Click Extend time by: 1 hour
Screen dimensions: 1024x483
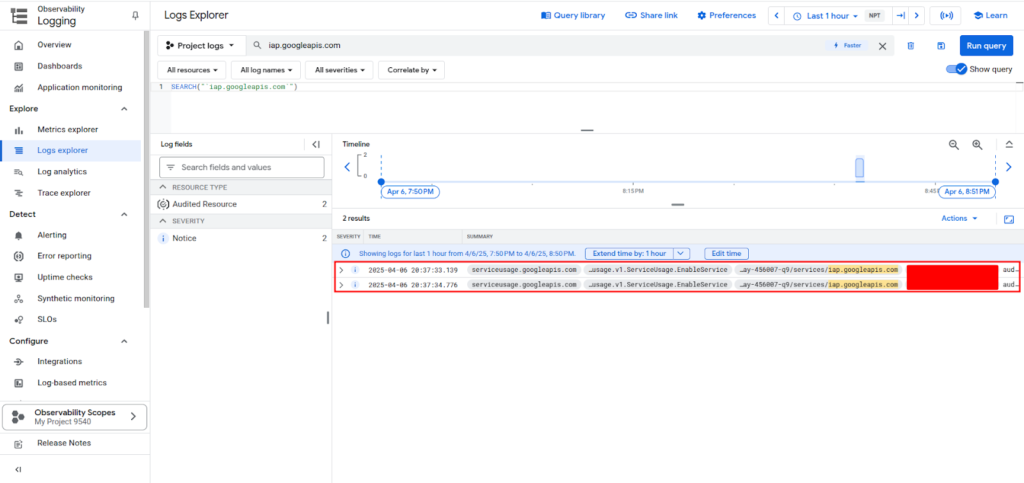click(x=630, y=253)
